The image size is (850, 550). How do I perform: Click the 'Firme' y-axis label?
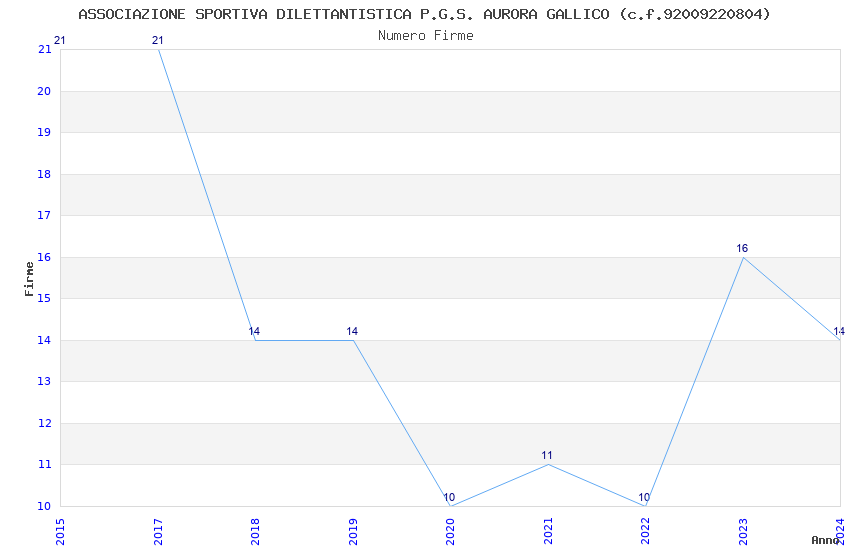tap(29, 279)
